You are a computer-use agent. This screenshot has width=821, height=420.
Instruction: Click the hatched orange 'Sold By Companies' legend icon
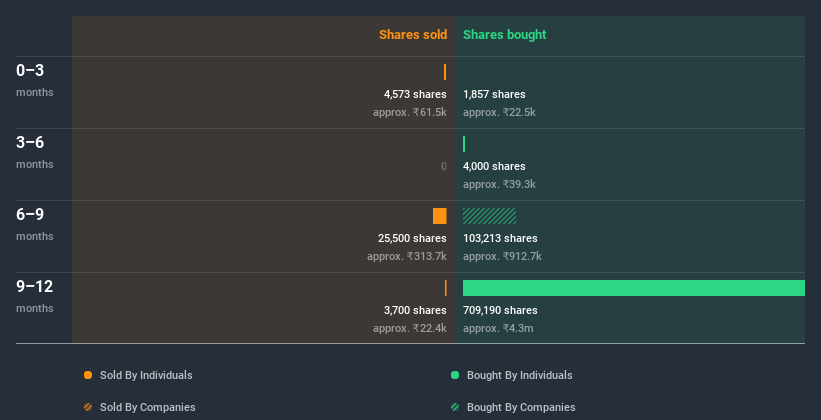coord(88,407)
